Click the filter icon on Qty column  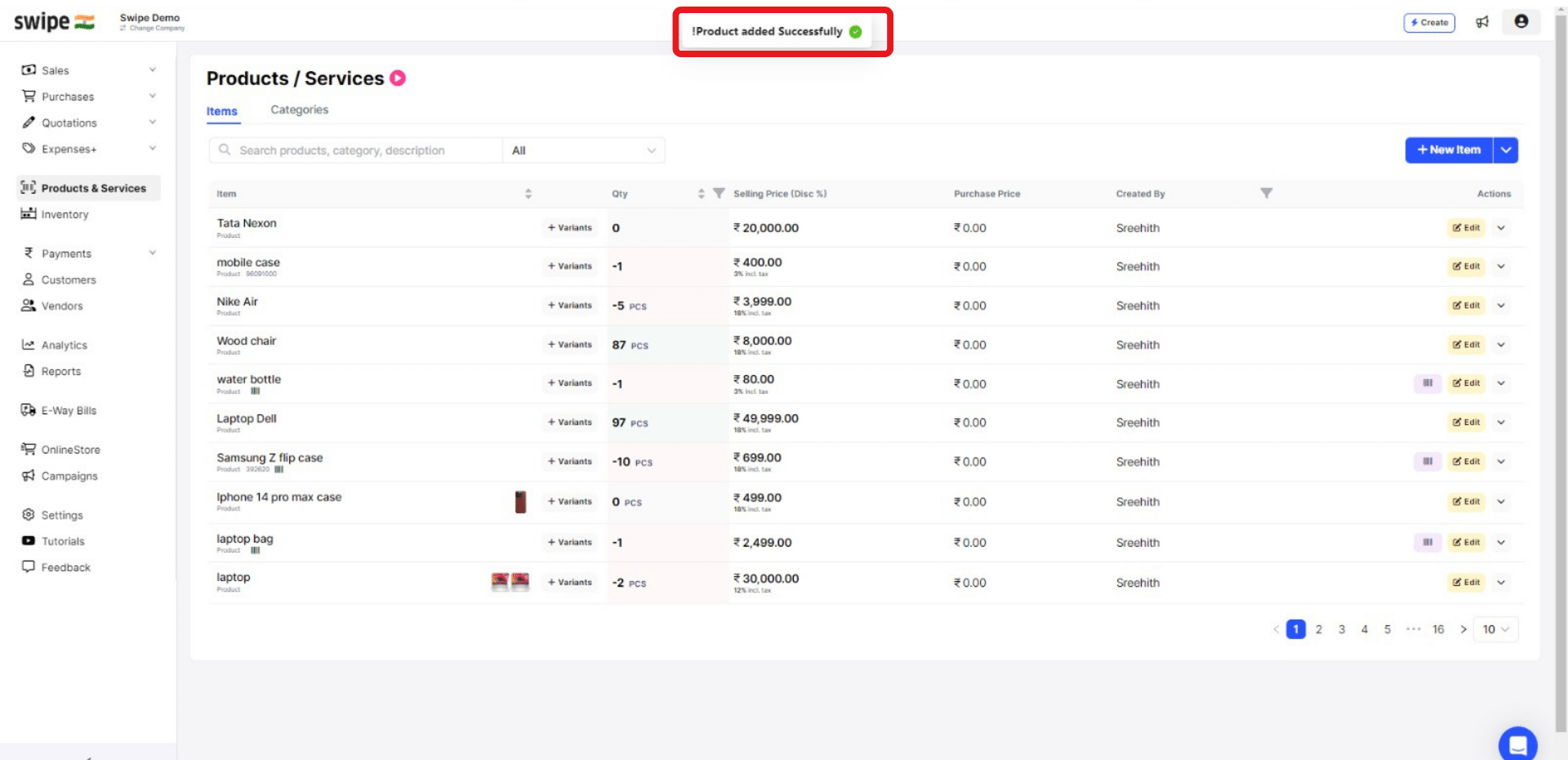click(x=718, y=193)
